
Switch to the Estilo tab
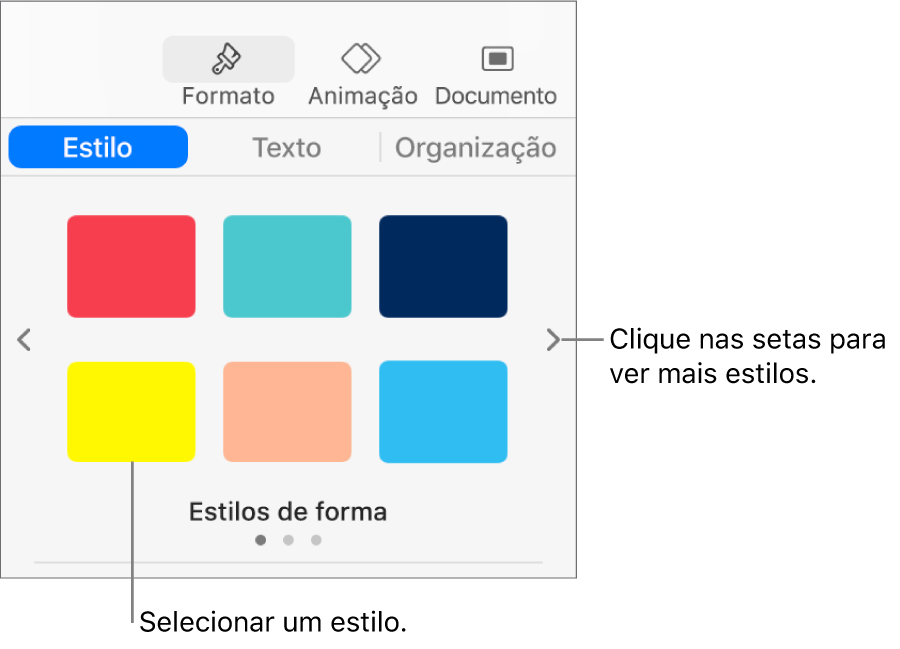[98, 148]
